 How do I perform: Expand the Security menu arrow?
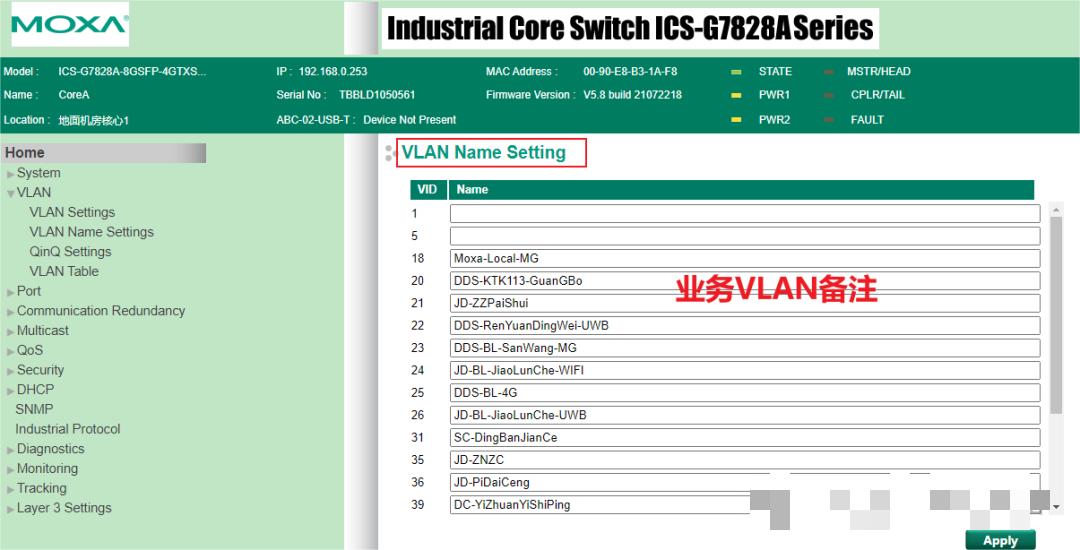[x=10, y=371]
